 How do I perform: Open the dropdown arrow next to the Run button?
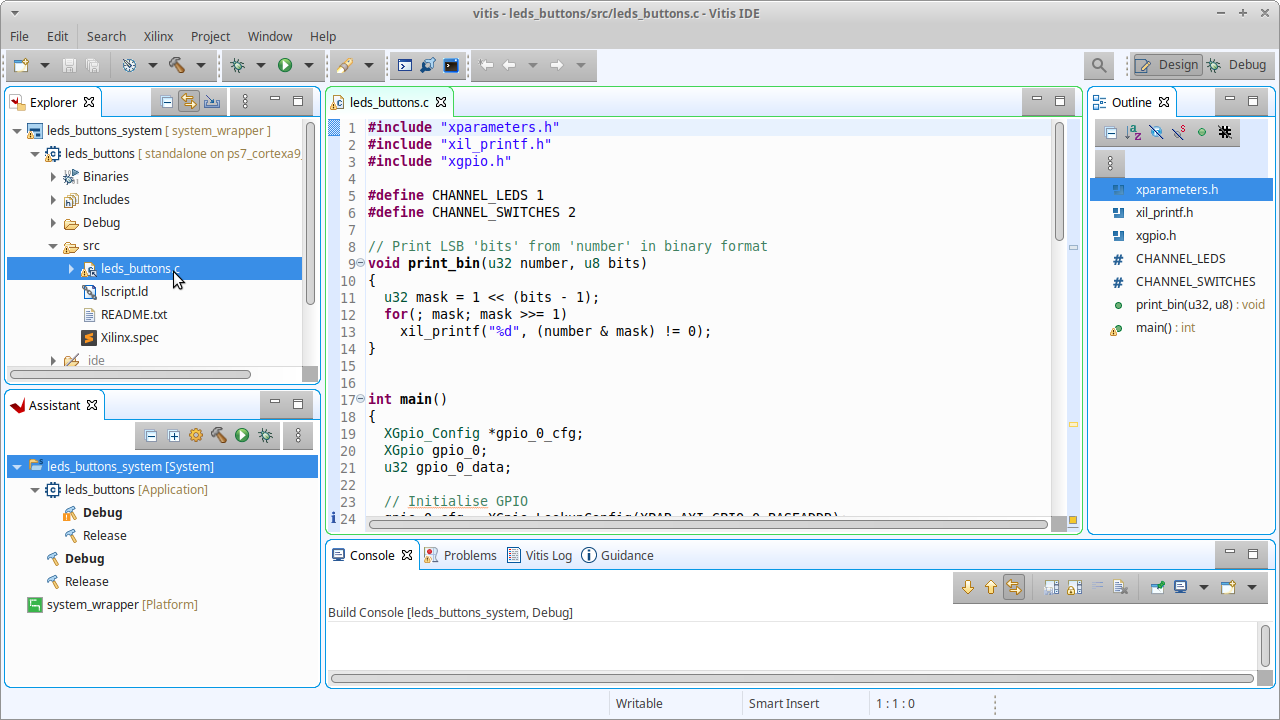tap(308, 65)
